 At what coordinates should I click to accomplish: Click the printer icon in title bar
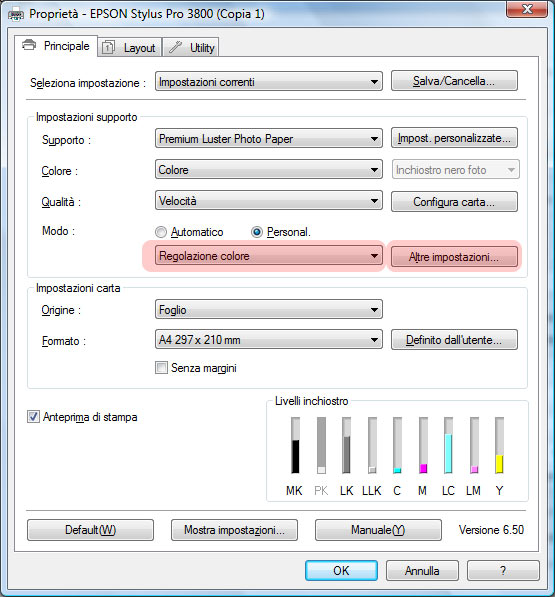tap(16, 15)
